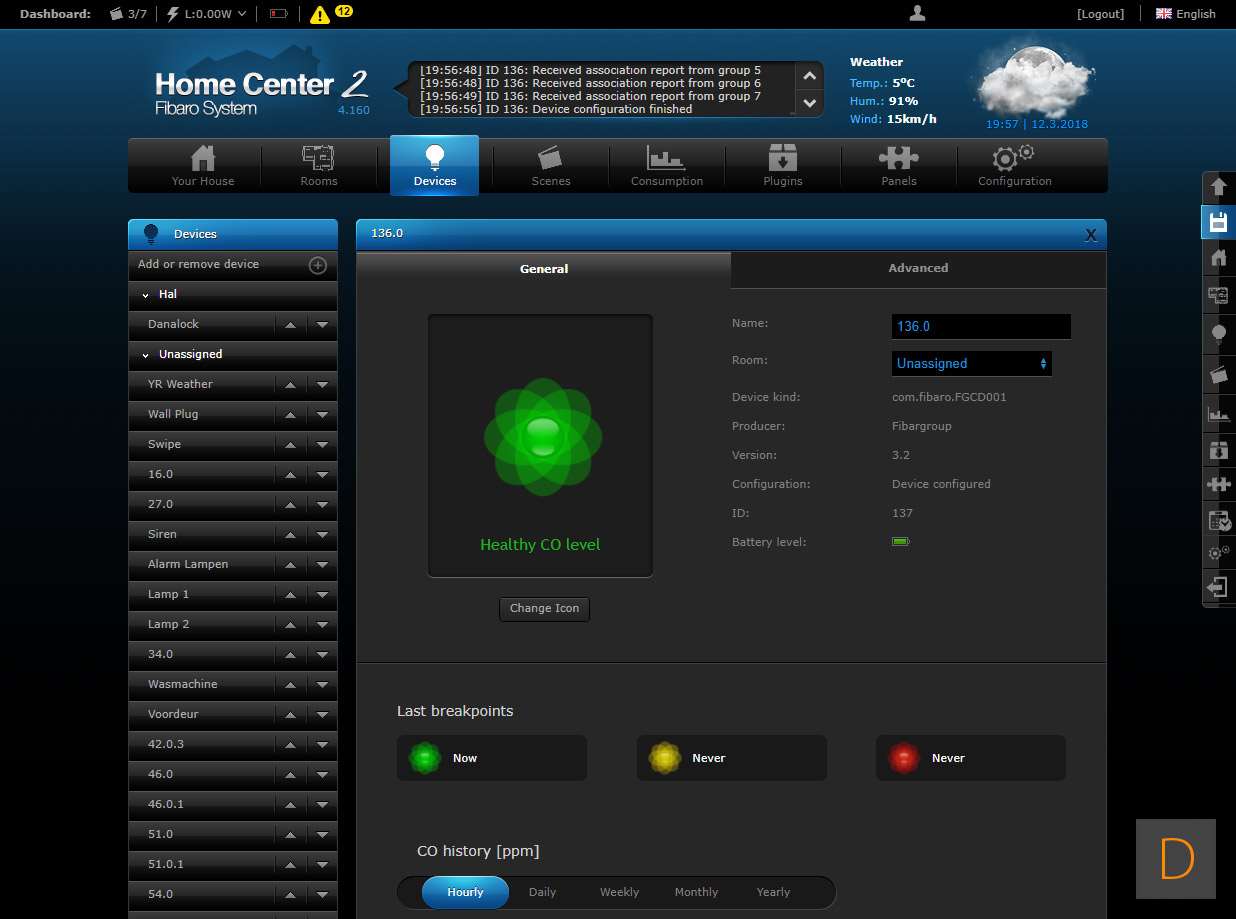Open the Scenes section

tap(550, 166)
